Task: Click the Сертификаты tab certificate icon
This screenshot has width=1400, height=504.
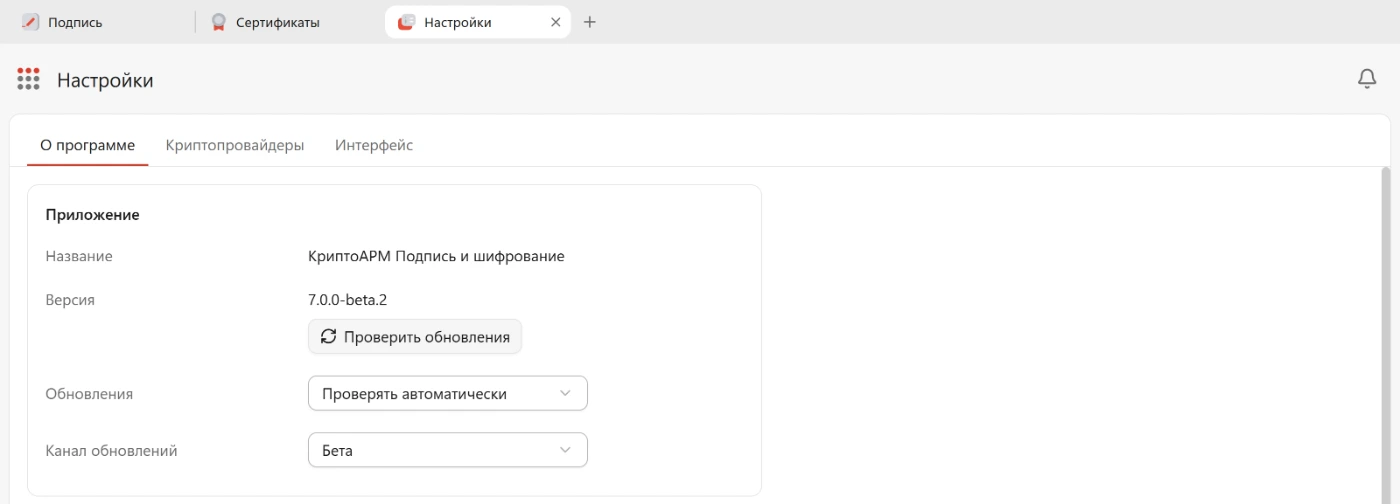Action: (x=218, y=22)
